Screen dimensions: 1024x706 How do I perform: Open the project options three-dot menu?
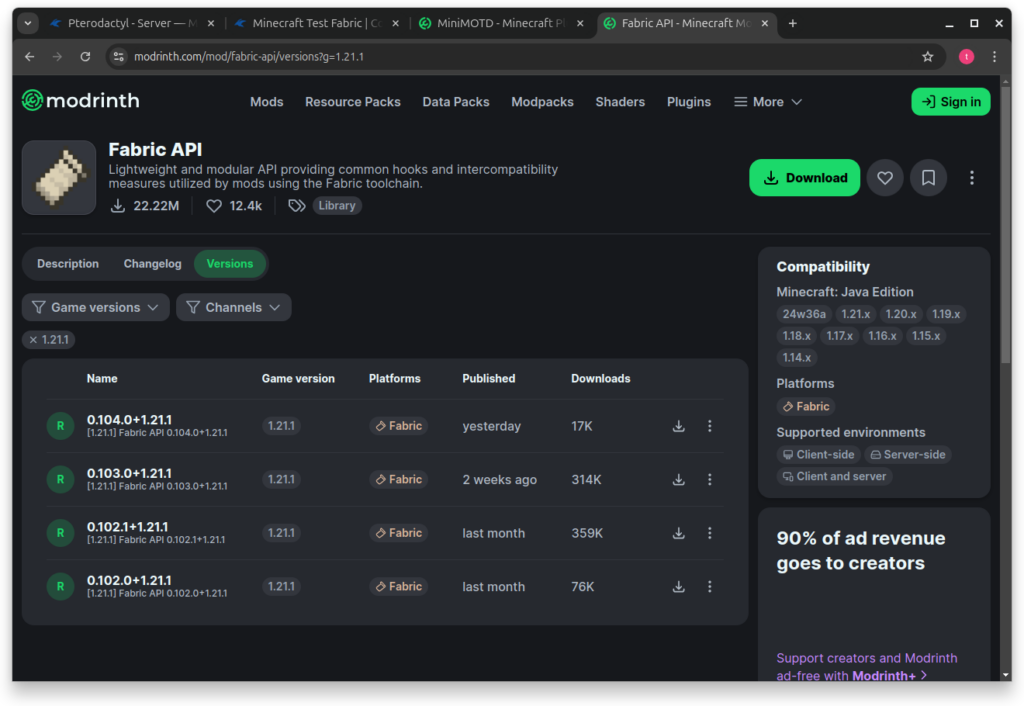coord(971,178)
